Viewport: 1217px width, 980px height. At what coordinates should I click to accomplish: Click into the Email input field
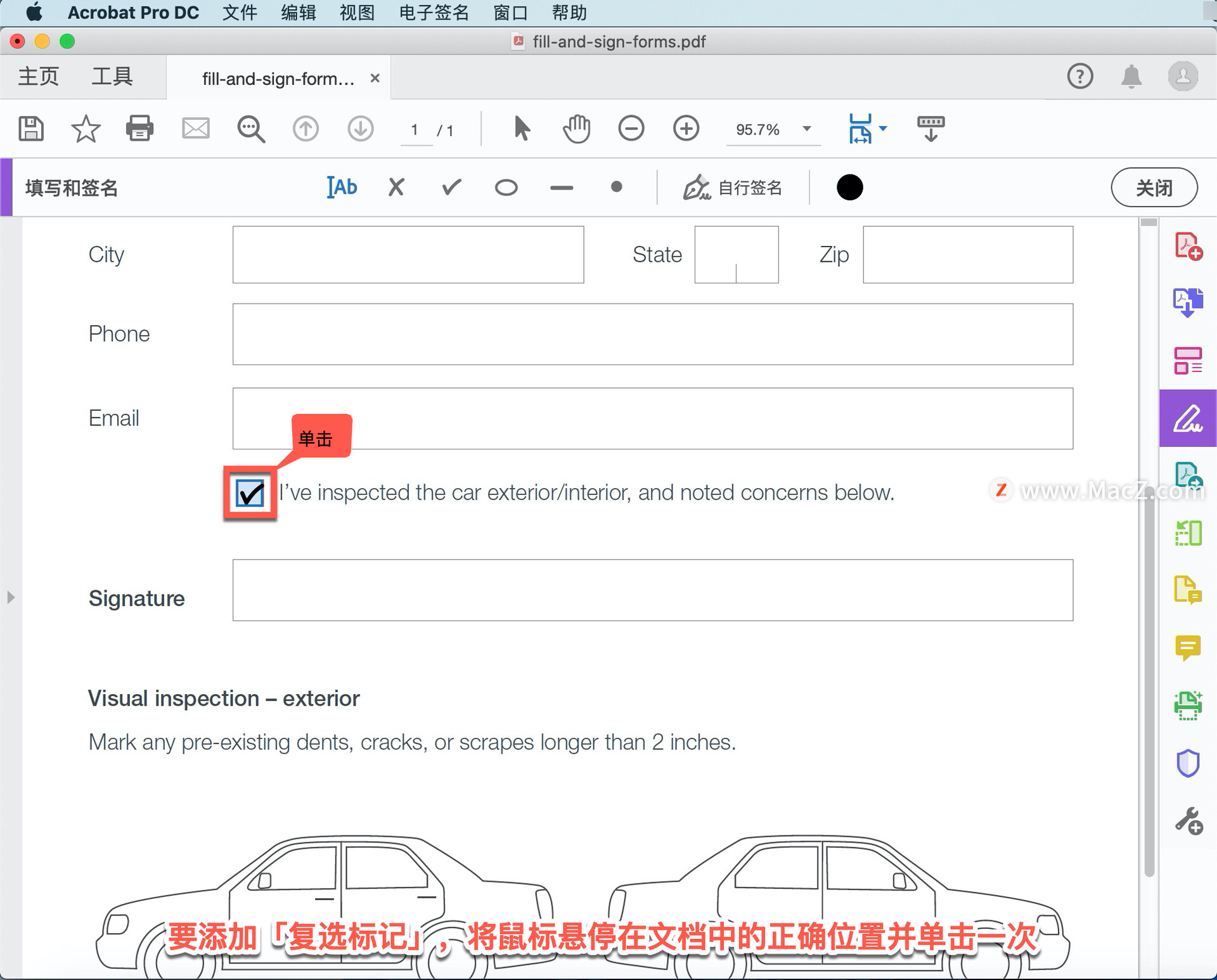[x=653, y=418]
